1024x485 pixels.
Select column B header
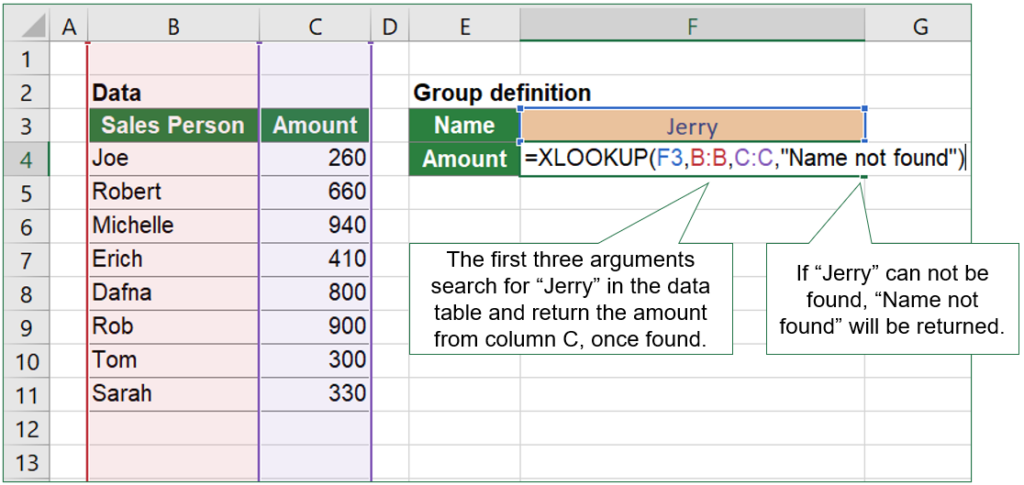pos(173,25)
